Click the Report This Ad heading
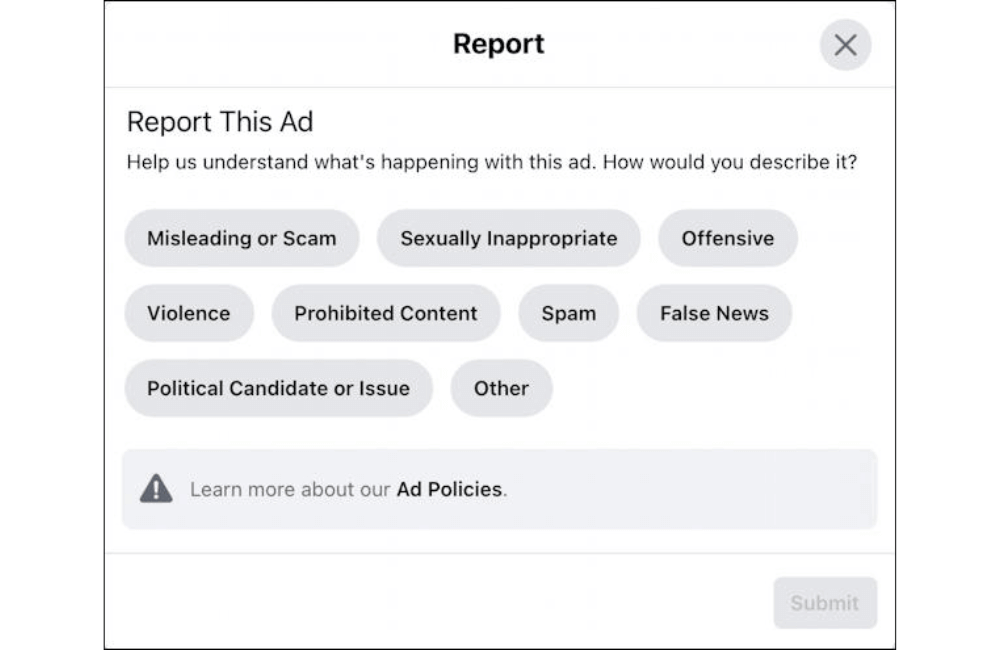 coord(219,122)
